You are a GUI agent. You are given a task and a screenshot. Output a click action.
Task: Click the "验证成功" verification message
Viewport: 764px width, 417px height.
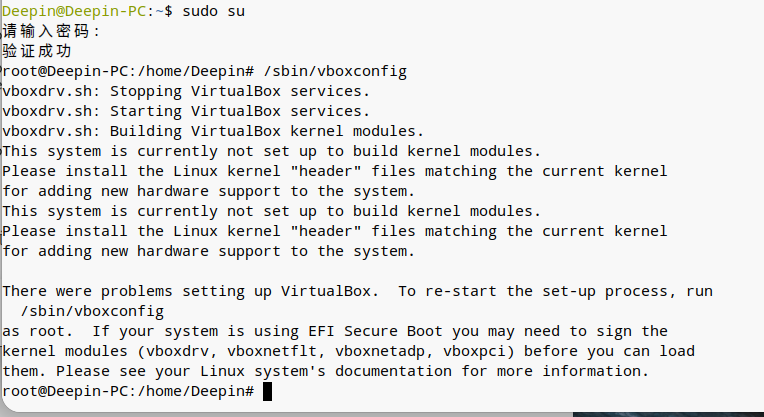pos(37,51)
